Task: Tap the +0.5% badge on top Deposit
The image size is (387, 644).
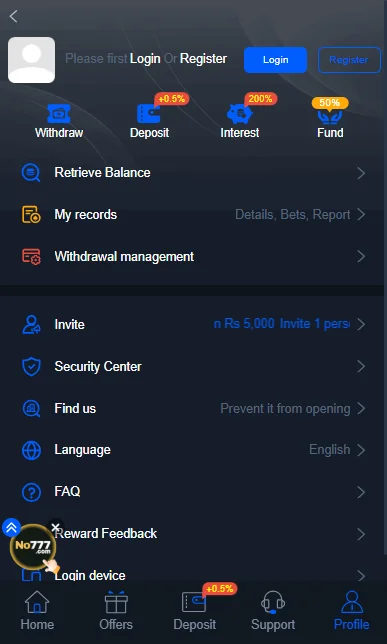Action: [172, 99]
